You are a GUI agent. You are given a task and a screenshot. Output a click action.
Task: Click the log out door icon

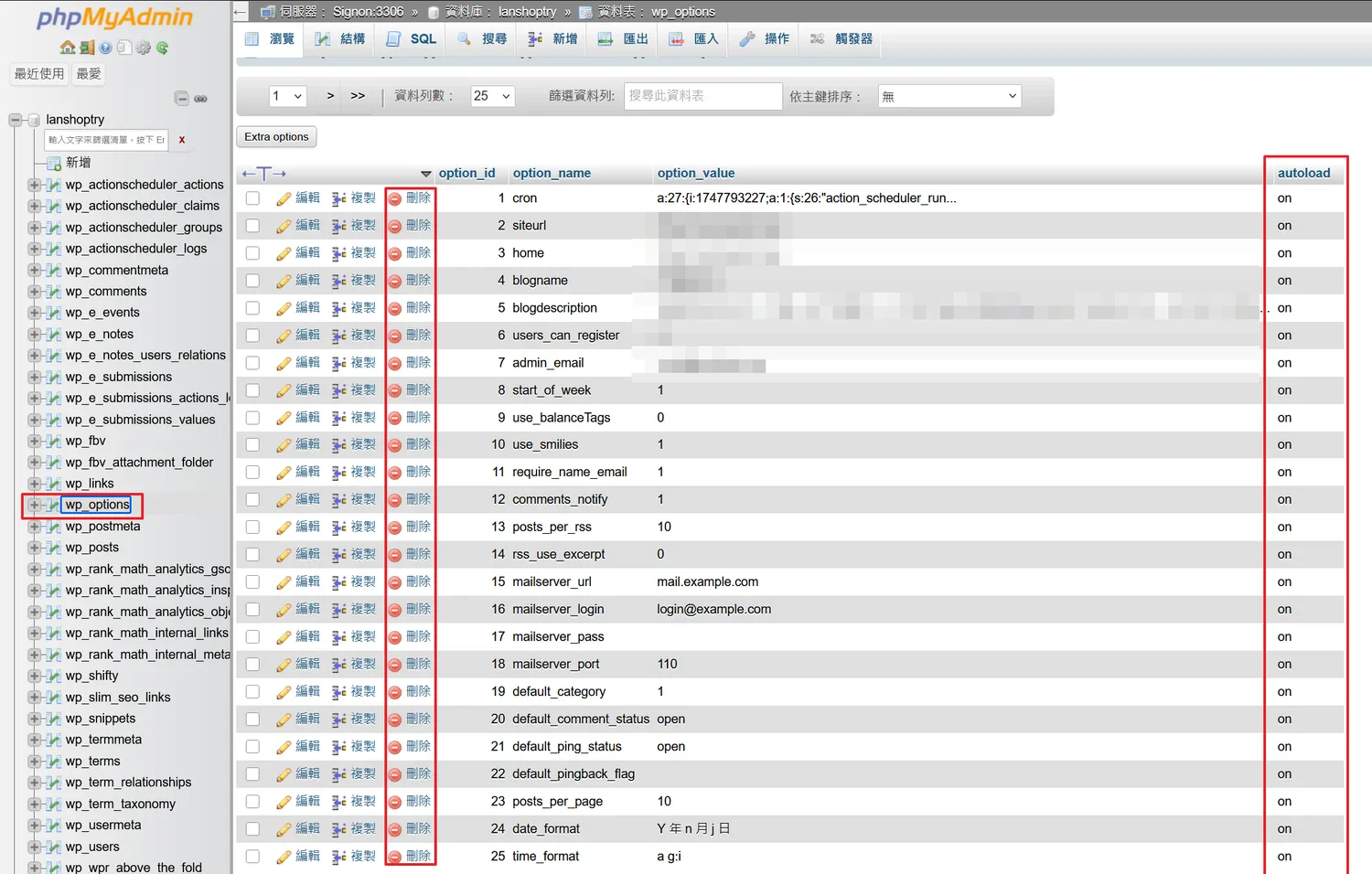pyautogui.click(x=86, y=48)
